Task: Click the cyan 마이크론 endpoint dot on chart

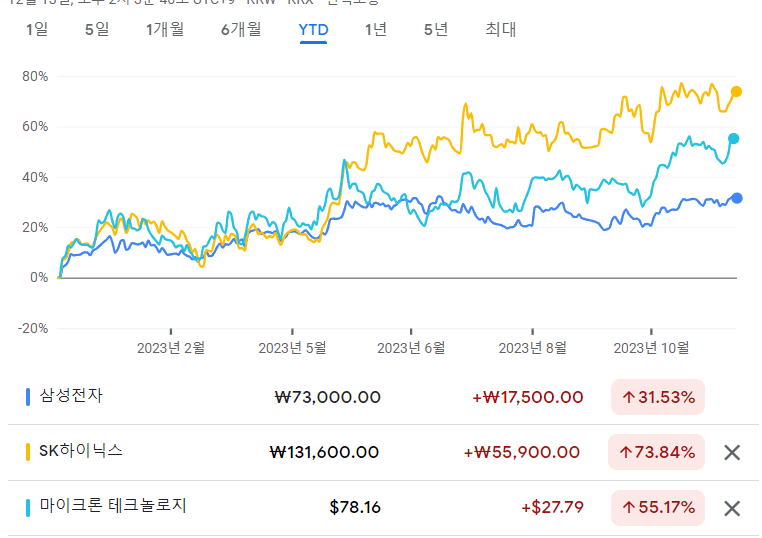Action: (x=733, y=139)
